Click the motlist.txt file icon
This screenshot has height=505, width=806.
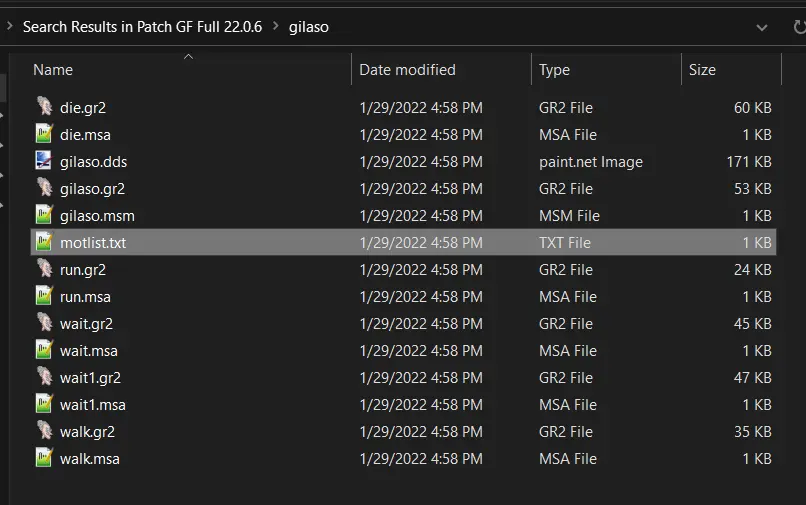click(x=44, y=242)
